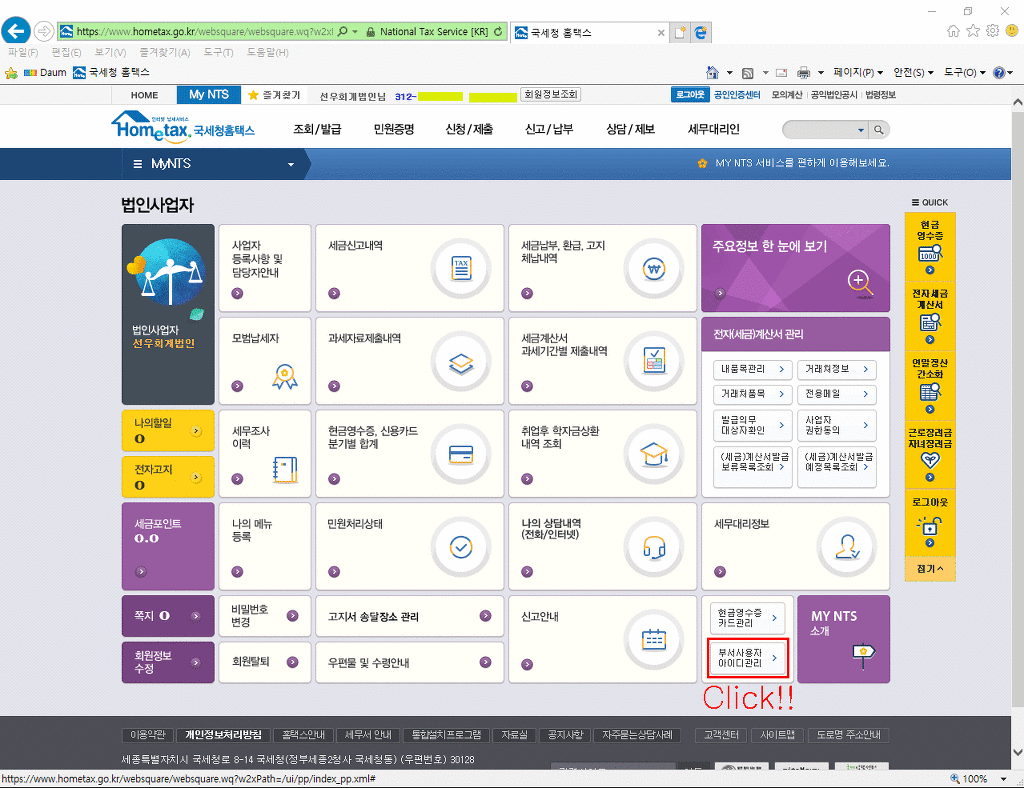Click the notebook icon in 세무조사 이력

284,469
